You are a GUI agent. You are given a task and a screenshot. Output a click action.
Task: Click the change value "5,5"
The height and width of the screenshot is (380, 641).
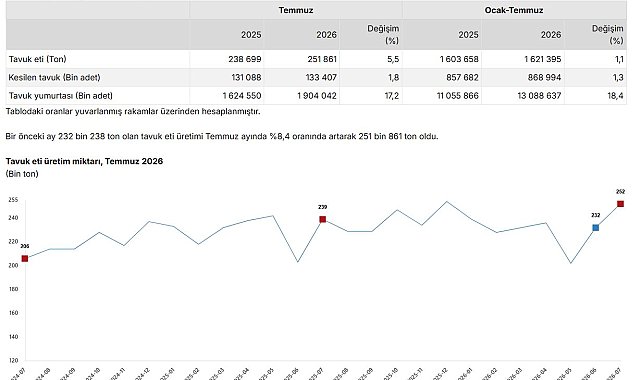393,59
